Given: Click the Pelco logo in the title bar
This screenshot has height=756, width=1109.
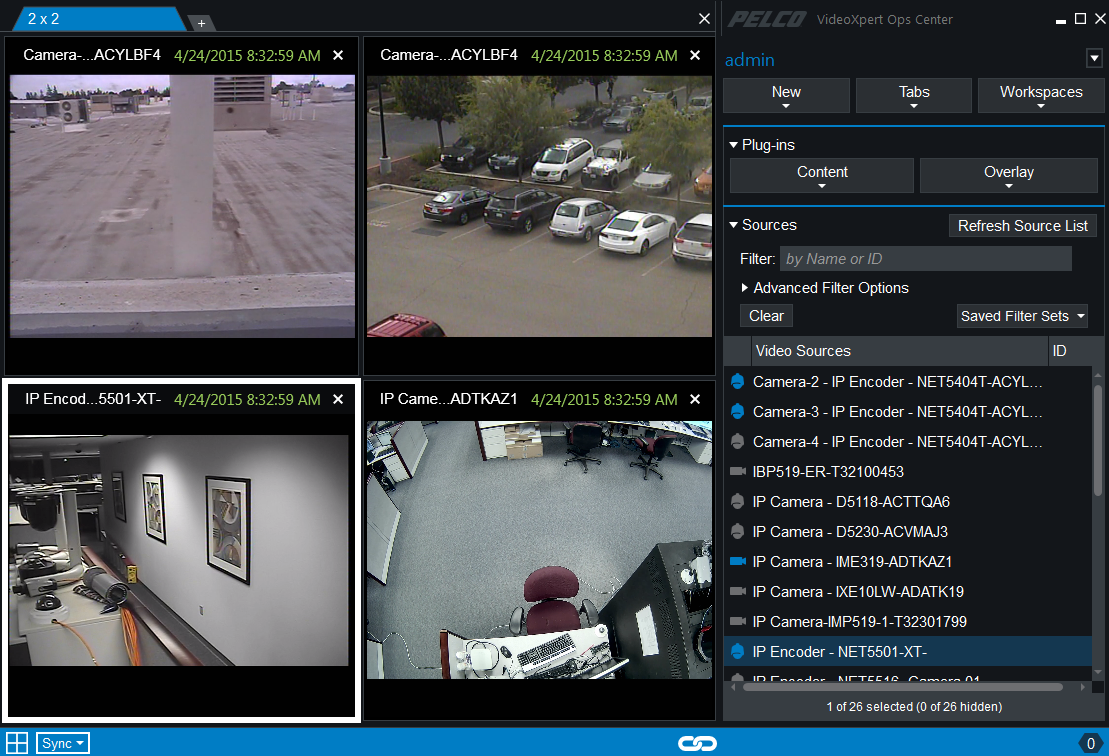Looking at the screenshot, I should click(767, 18).
